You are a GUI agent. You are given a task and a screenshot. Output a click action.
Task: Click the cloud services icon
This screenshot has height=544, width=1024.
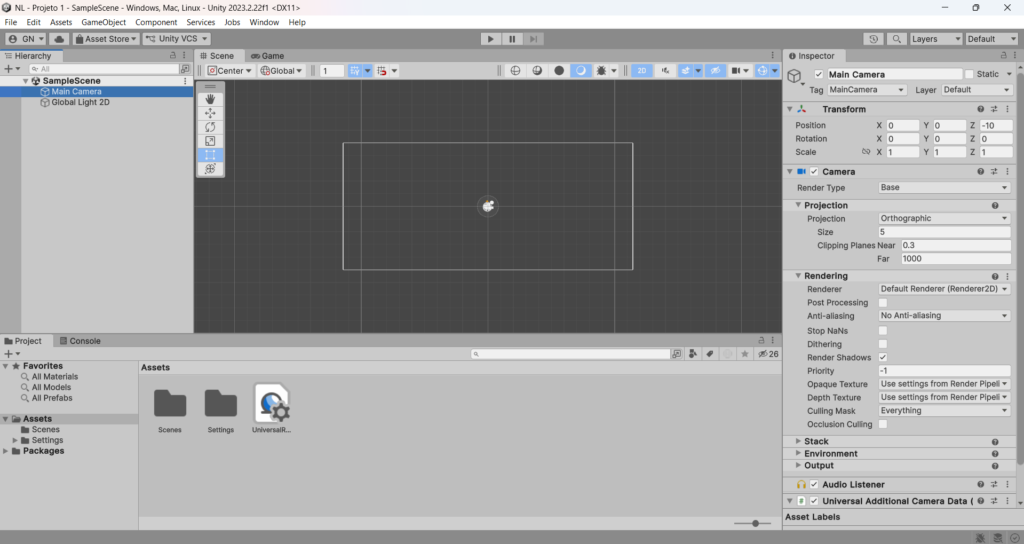59,39
